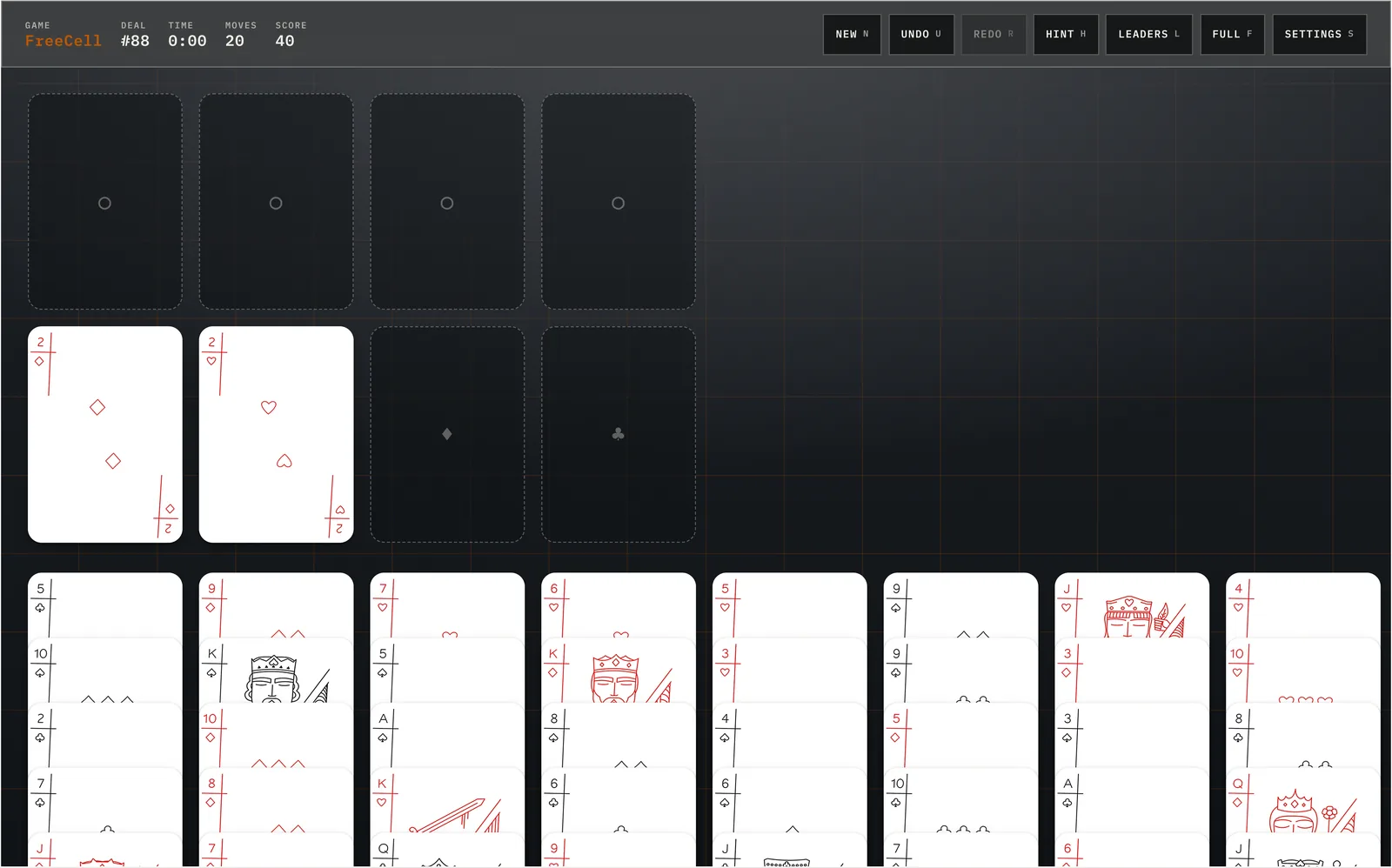
Task: Select the 10 of spades in first column
Action: (x=105, y=671)
